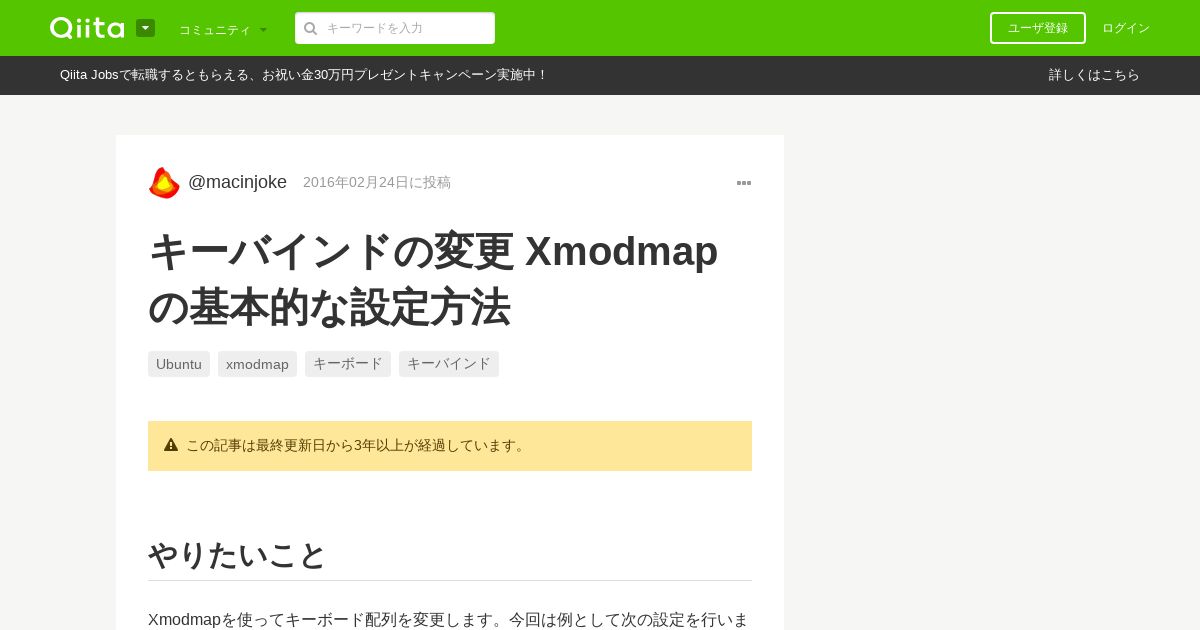Open macinjoke's avatar image

point(164,182)
